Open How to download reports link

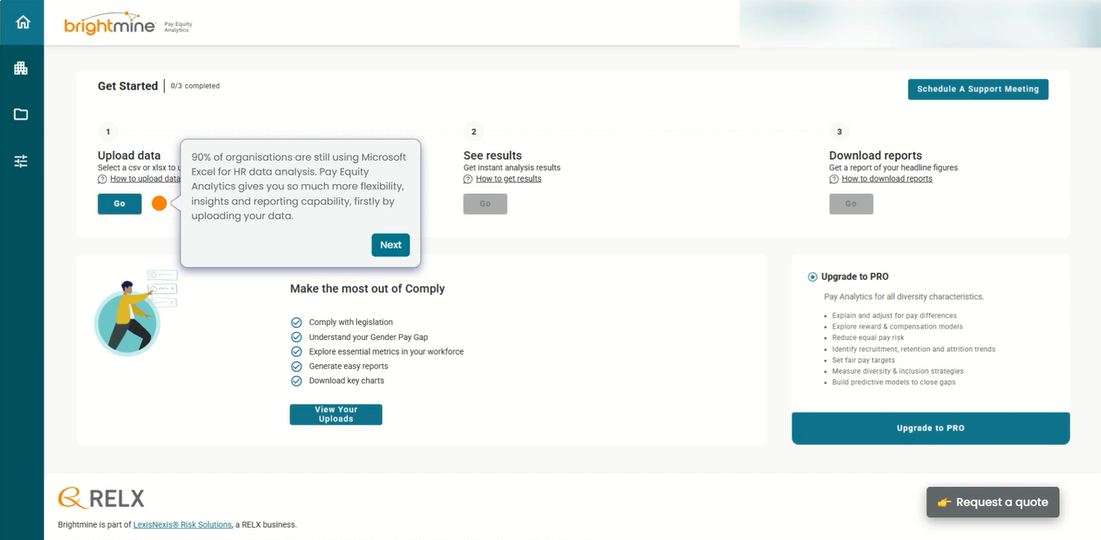click(887, 179)
